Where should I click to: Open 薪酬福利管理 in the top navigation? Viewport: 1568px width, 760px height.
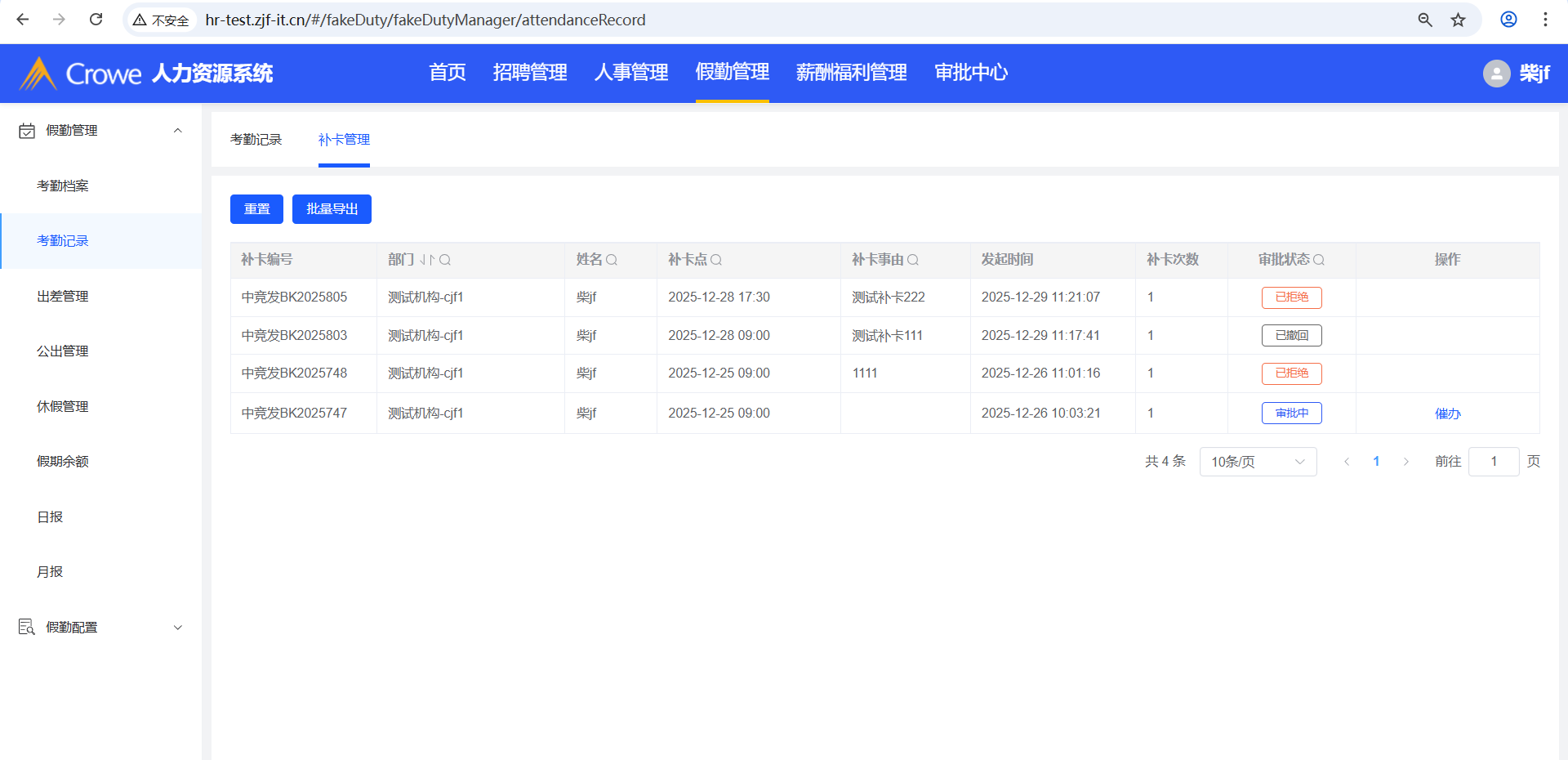pyautogui.click(x=851, y=73)
